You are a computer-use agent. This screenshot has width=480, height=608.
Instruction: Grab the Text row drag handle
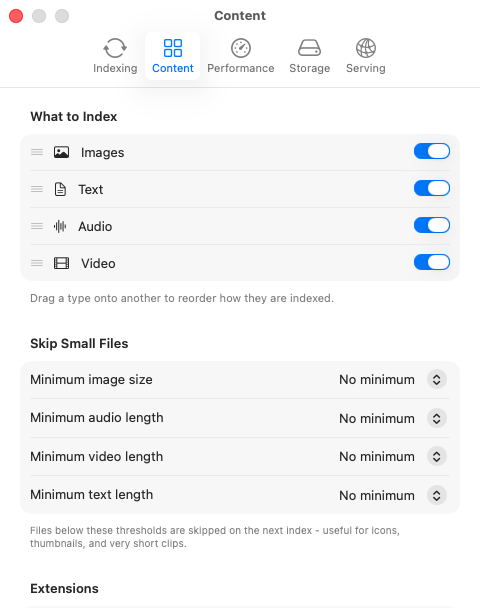(x=37, y=189)
